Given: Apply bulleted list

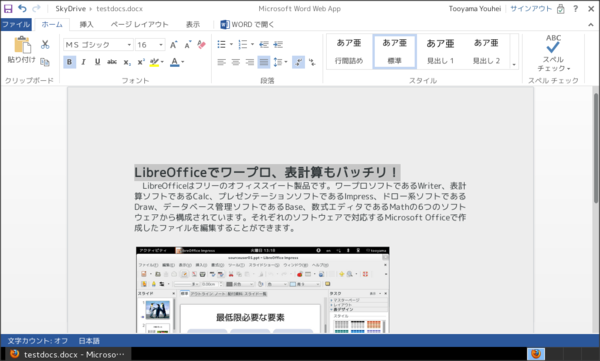Looking at the screenshot, I should pyautogui.click(x=222, y=44).
